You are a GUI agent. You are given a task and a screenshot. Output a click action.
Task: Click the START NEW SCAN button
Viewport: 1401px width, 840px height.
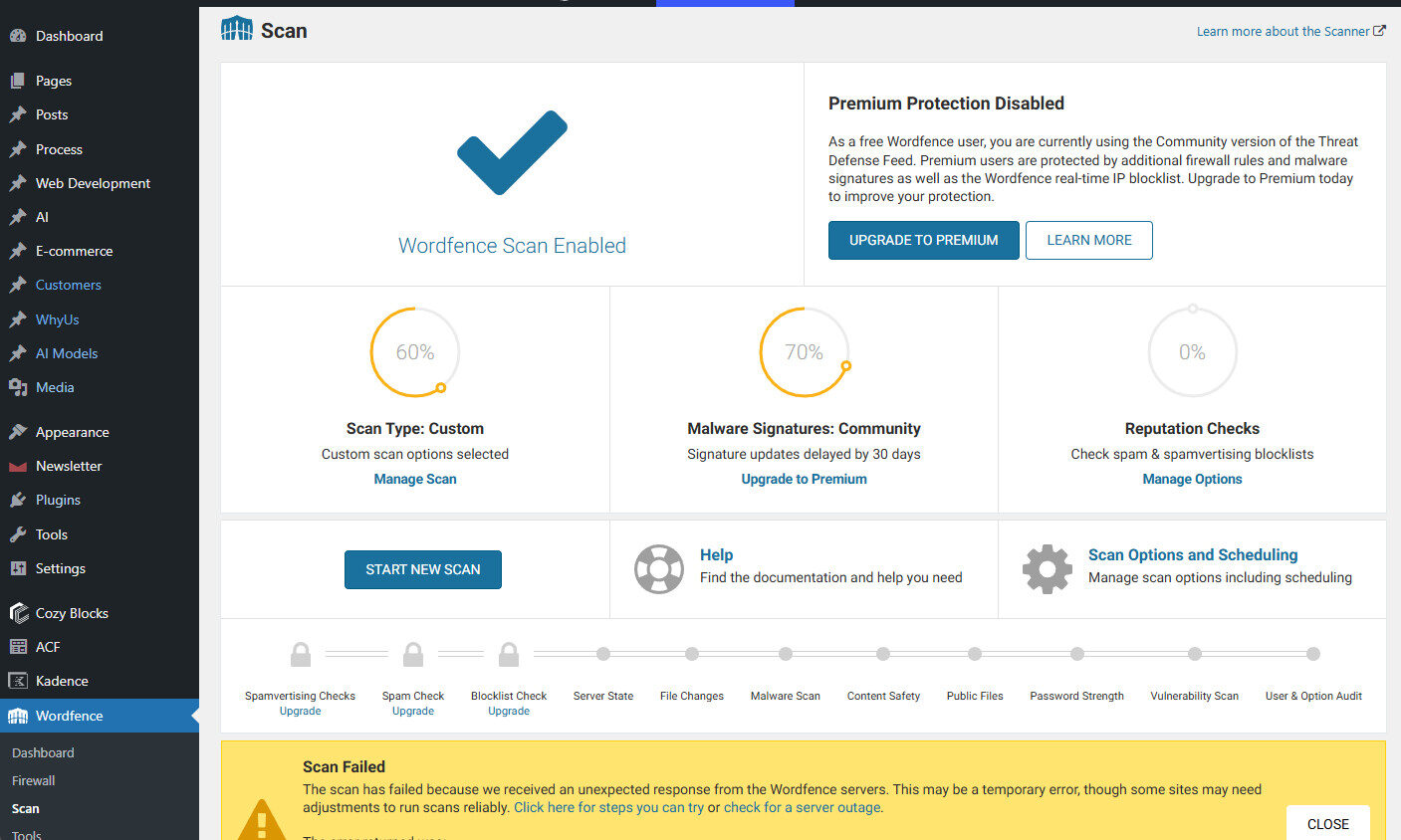pyautogui.click(x=423, y=569)
